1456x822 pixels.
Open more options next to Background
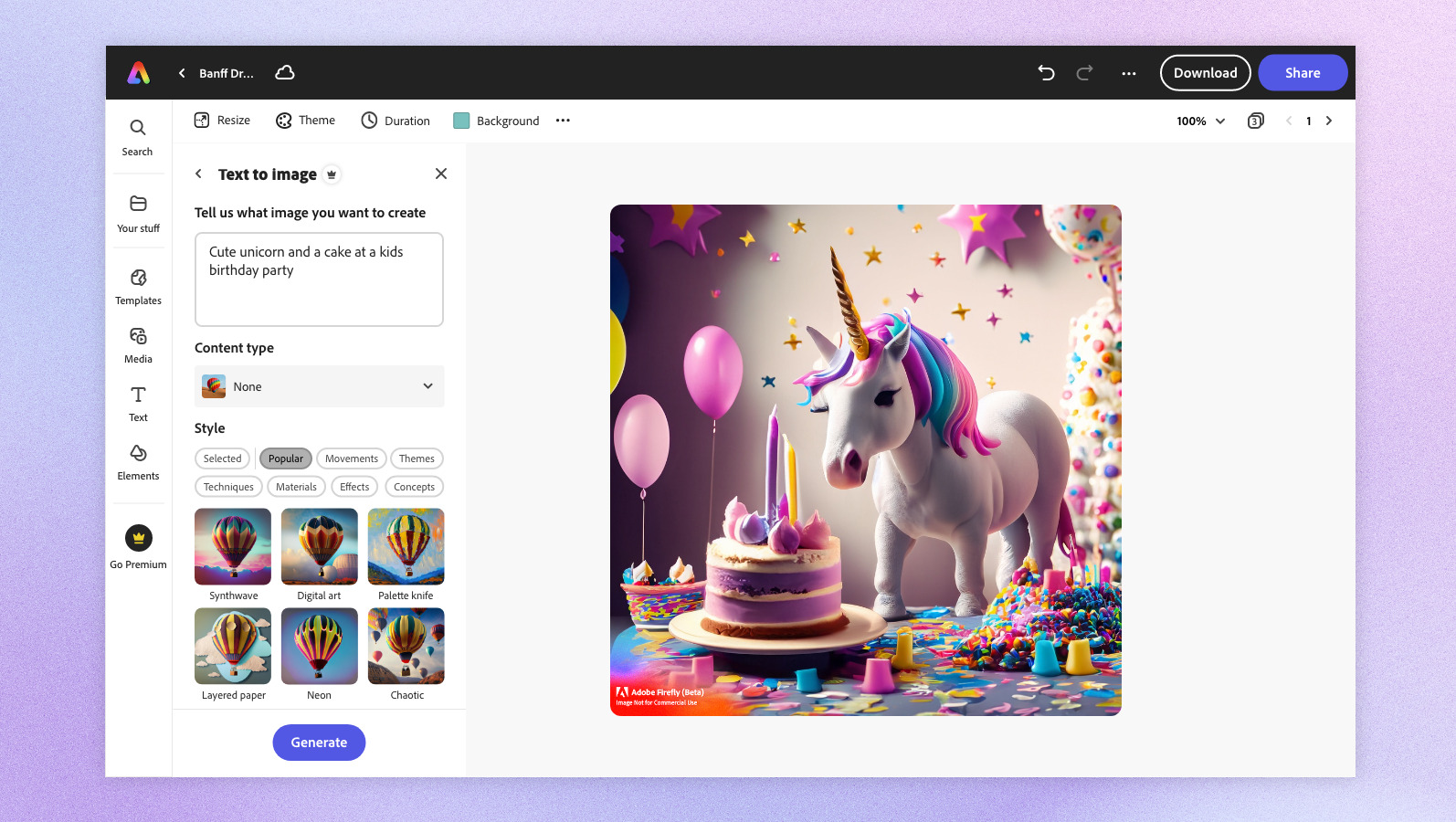point(563,121)
